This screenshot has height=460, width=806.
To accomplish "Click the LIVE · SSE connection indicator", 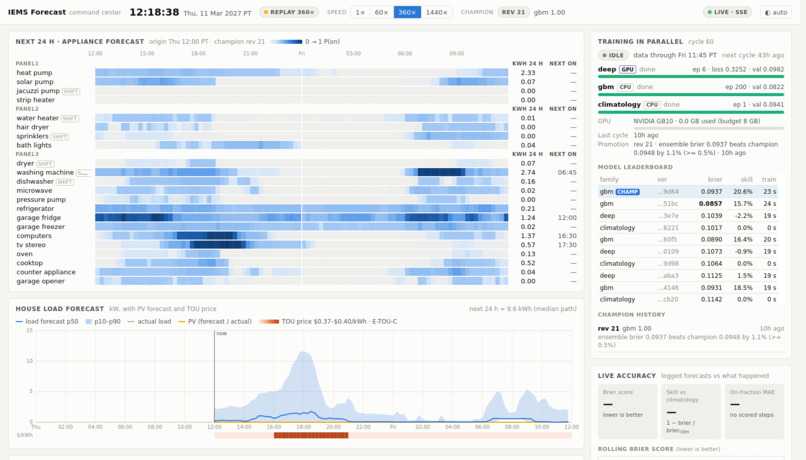I will tap(727, 12).
